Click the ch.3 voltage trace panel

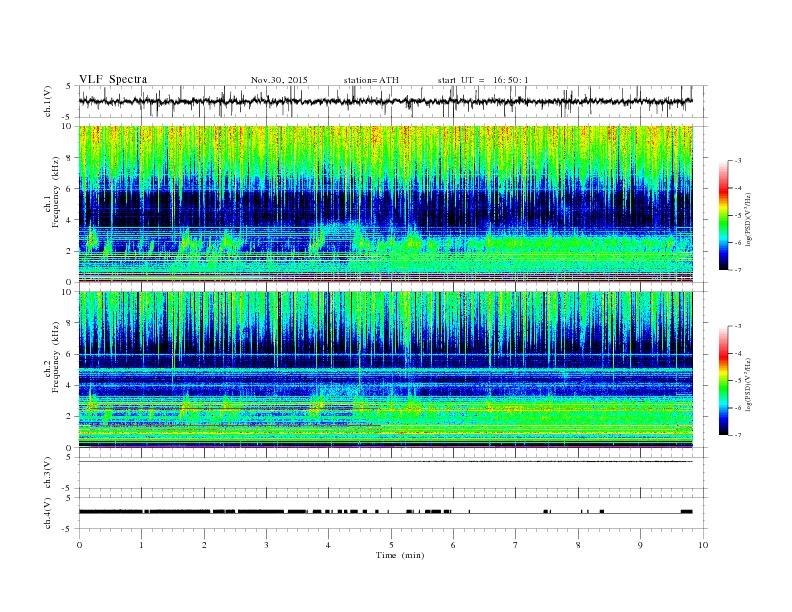click(393, 473)
